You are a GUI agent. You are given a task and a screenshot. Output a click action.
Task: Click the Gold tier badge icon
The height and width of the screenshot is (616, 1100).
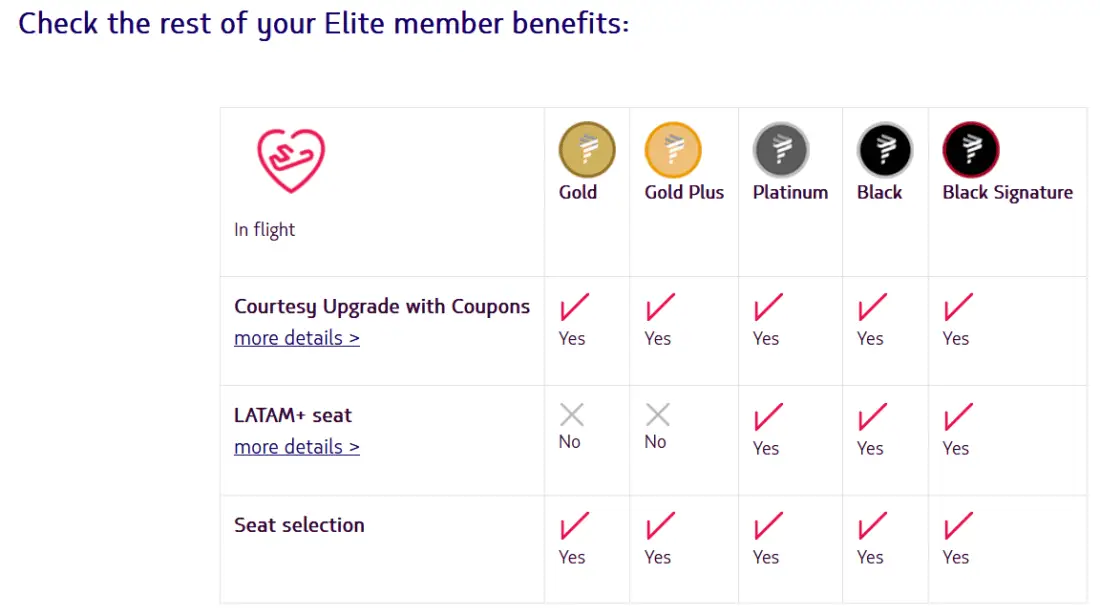(586, 150)
